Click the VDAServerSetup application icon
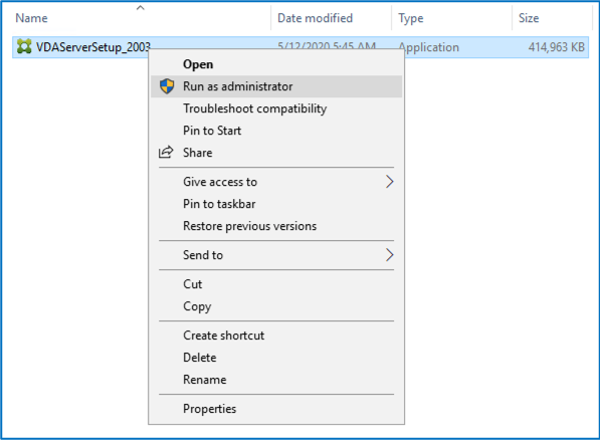This screenshot has width=600, height=440. pos(22,47)
